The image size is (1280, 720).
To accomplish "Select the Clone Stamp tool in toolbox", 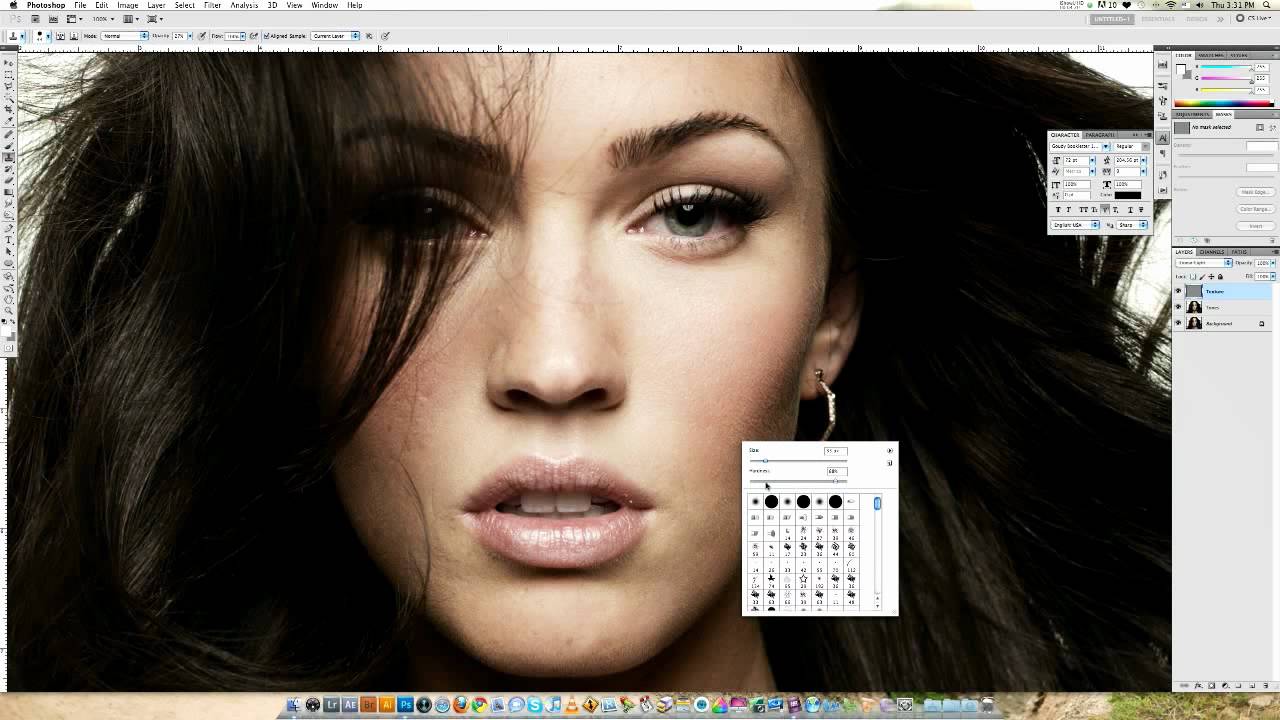I will click(9, 157).
